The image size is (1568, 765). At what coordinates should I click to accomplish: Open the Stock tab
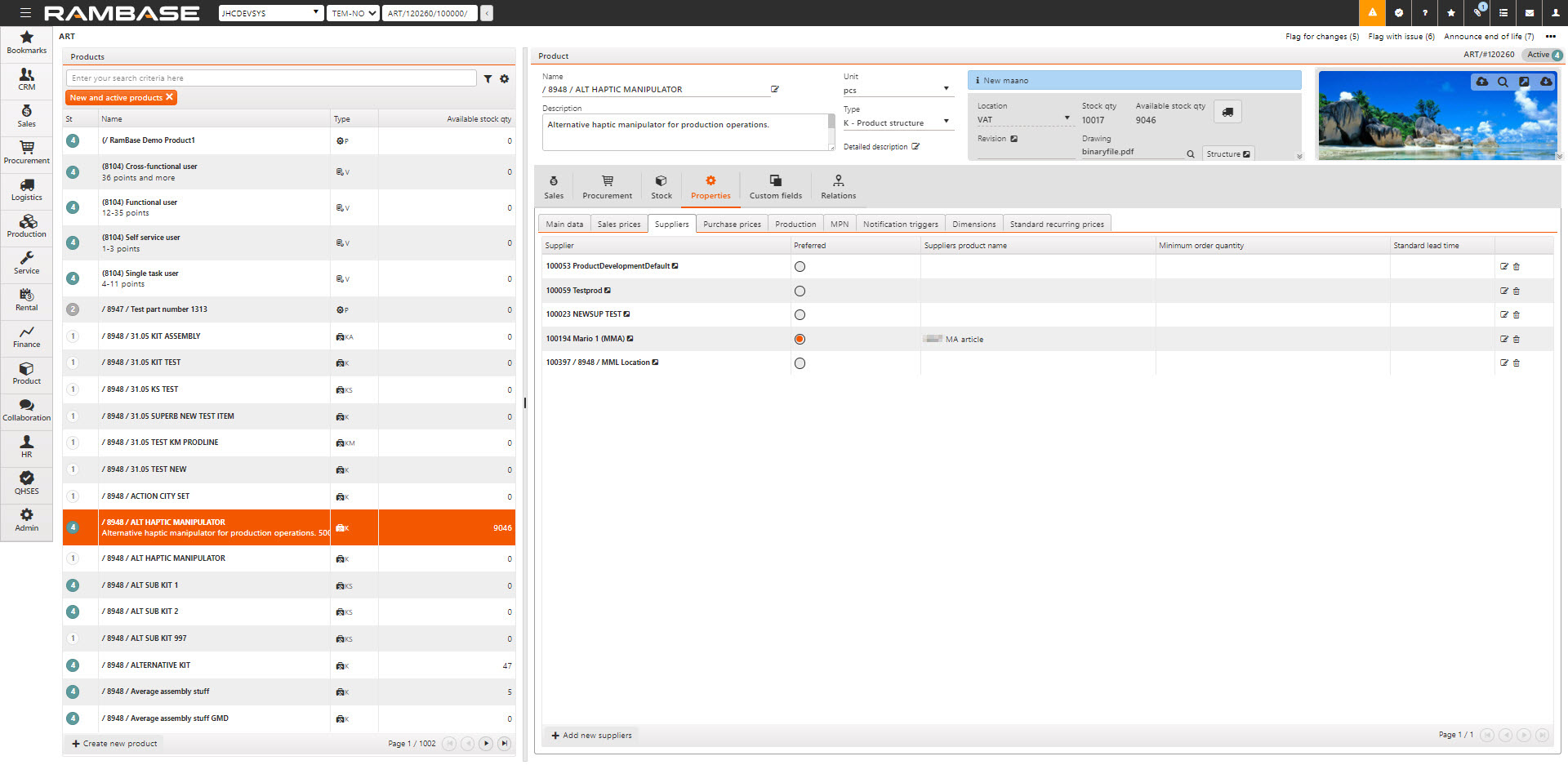coord(661,186)
